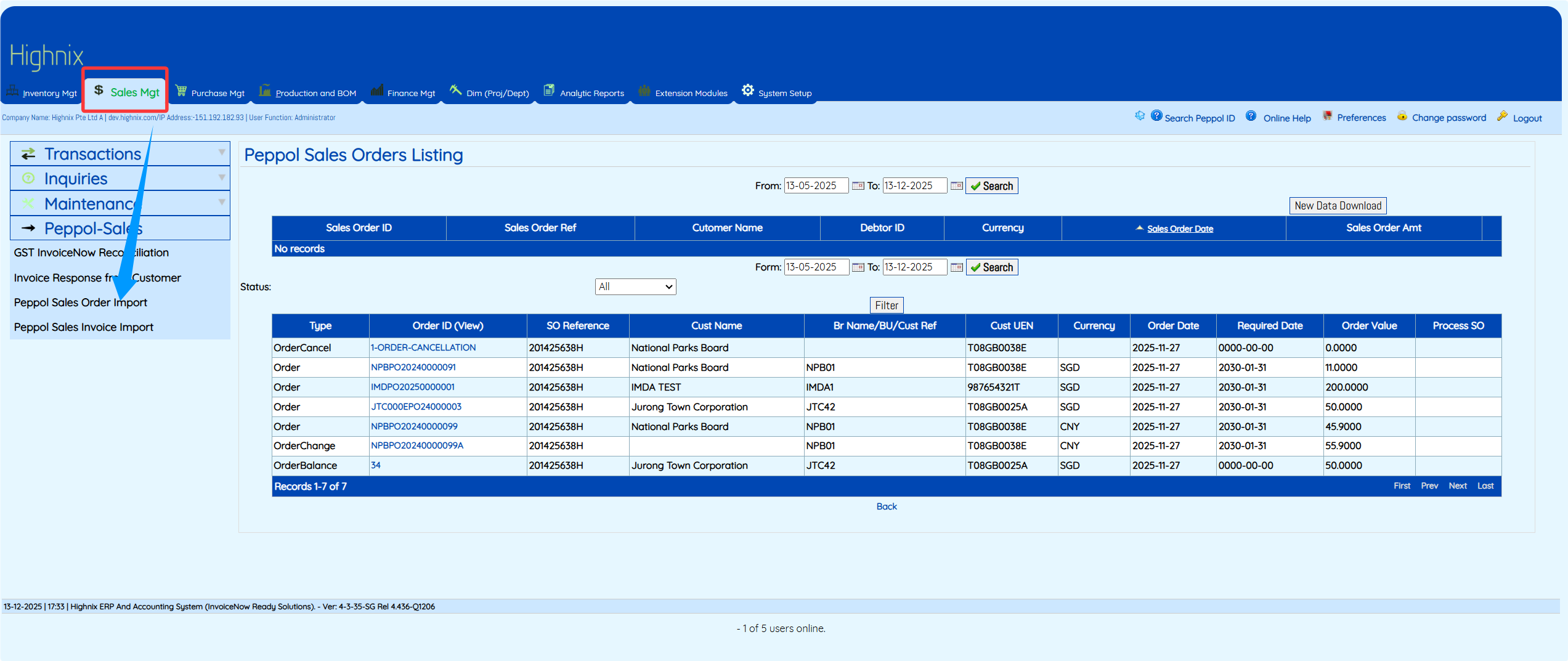Click the upper From date input field
Image resolution: width=1568 pixels, height=661 pixels.
coord(815,186)
